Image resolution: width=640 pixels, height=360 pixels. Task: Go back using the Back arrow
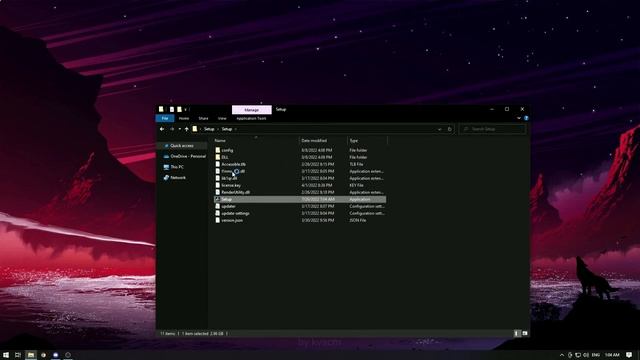click(162, 129)
